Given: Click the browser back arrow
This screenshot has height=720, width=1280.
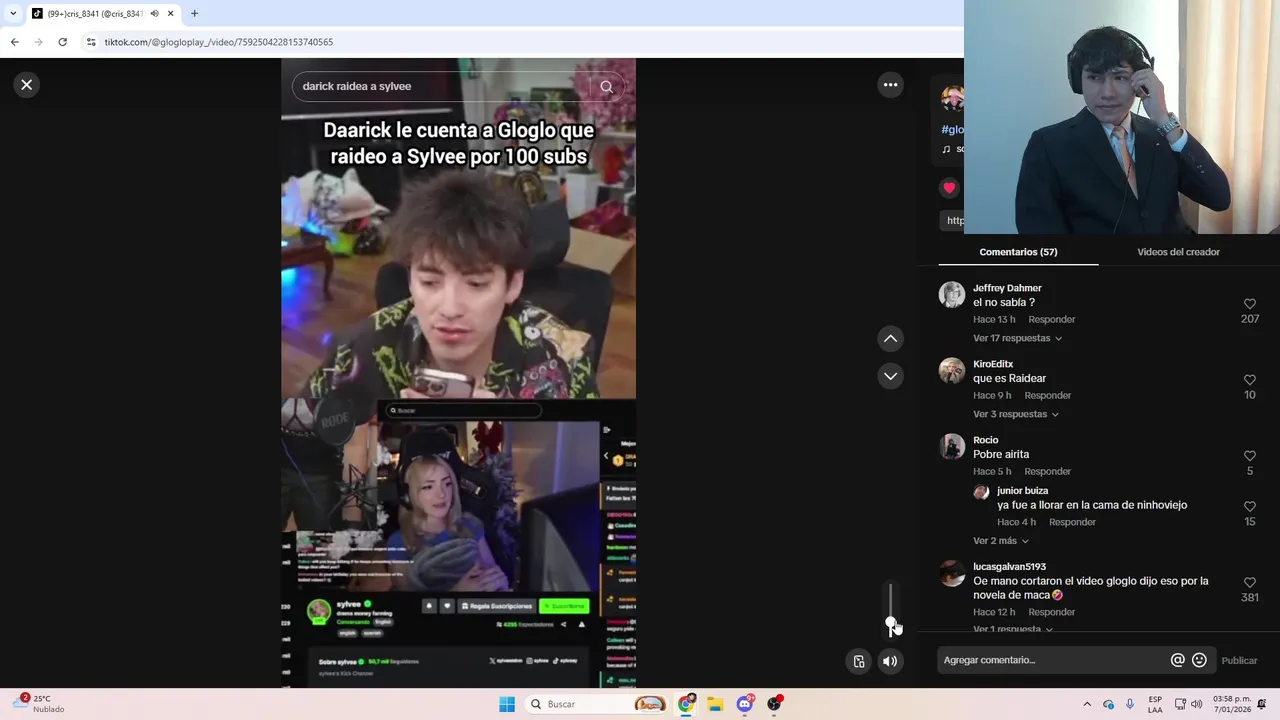Looking at the screenshot, I should (x=14, y=42).
